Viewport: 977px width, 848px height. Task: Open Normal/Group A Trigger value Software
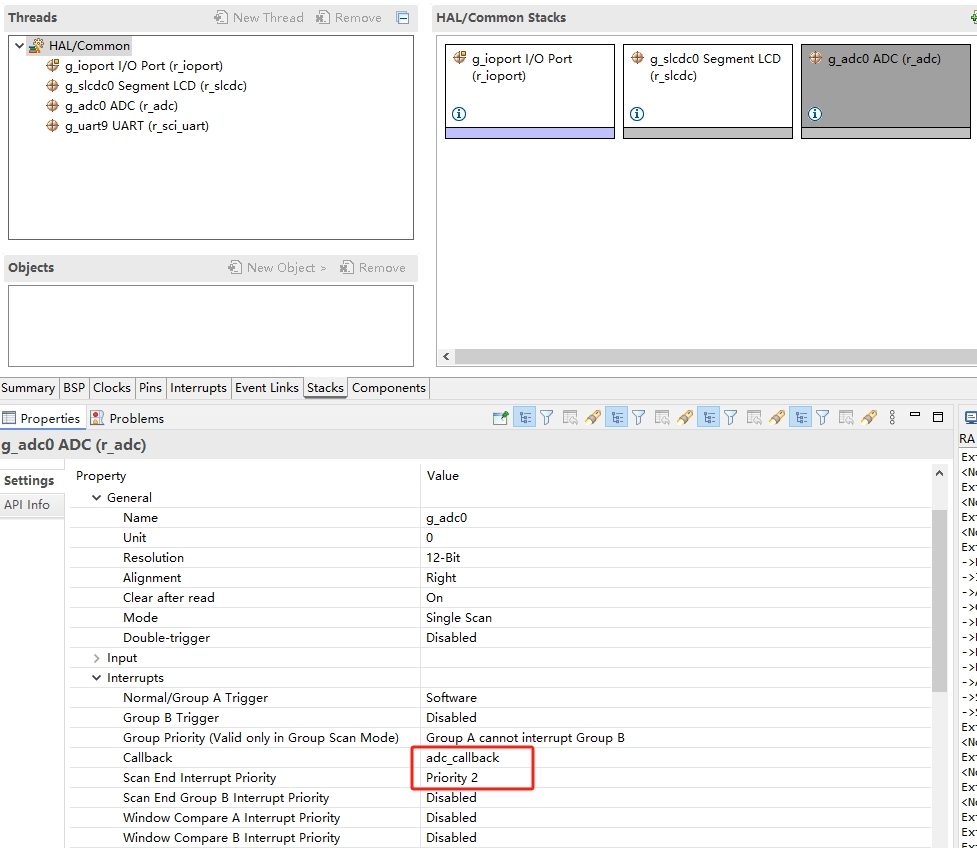coord(676,698)
